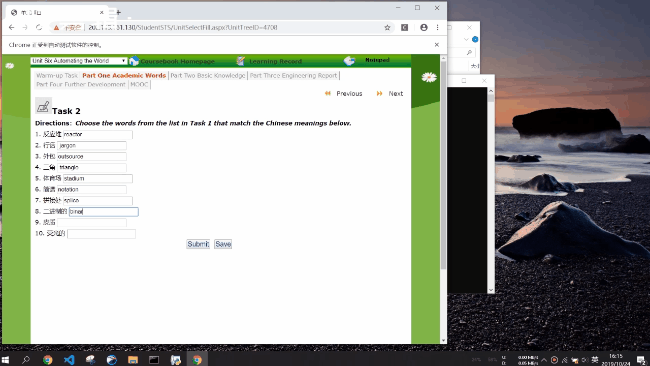Open the Chrome profile avatar icon
The width and height of the screenshot is (650, 366).
pyautogui.click(x=424, y=27)
